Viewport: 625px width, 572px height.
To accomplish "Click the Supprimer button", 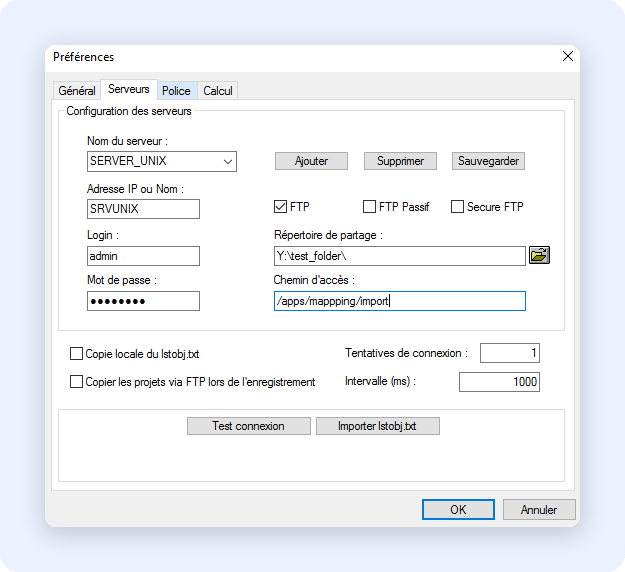I will (x=400, y=161).
